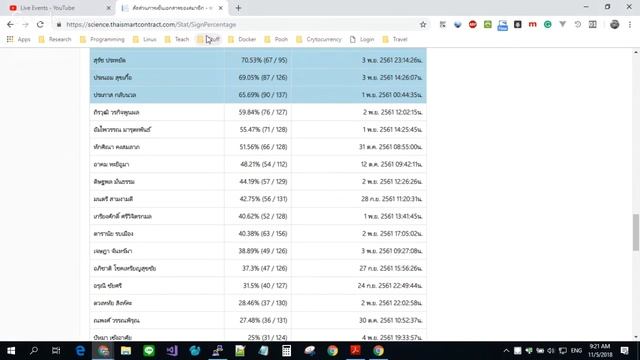The height and width of the screenshot is (360, 640).
Task: Select the timestamp ending 23:14:26
Action: click(x=392, y=60)
